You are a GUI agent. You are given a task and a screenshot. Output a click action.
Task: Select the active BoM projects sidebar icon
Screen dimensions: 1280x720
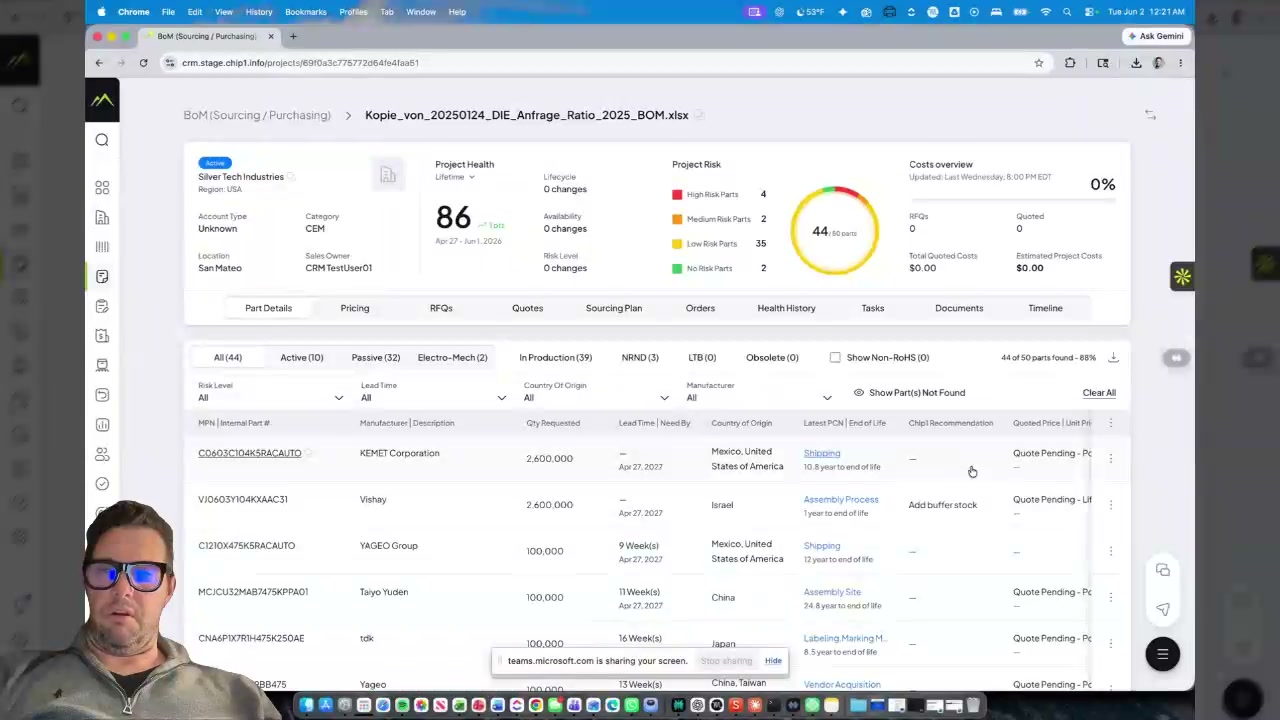click(102, 277)
